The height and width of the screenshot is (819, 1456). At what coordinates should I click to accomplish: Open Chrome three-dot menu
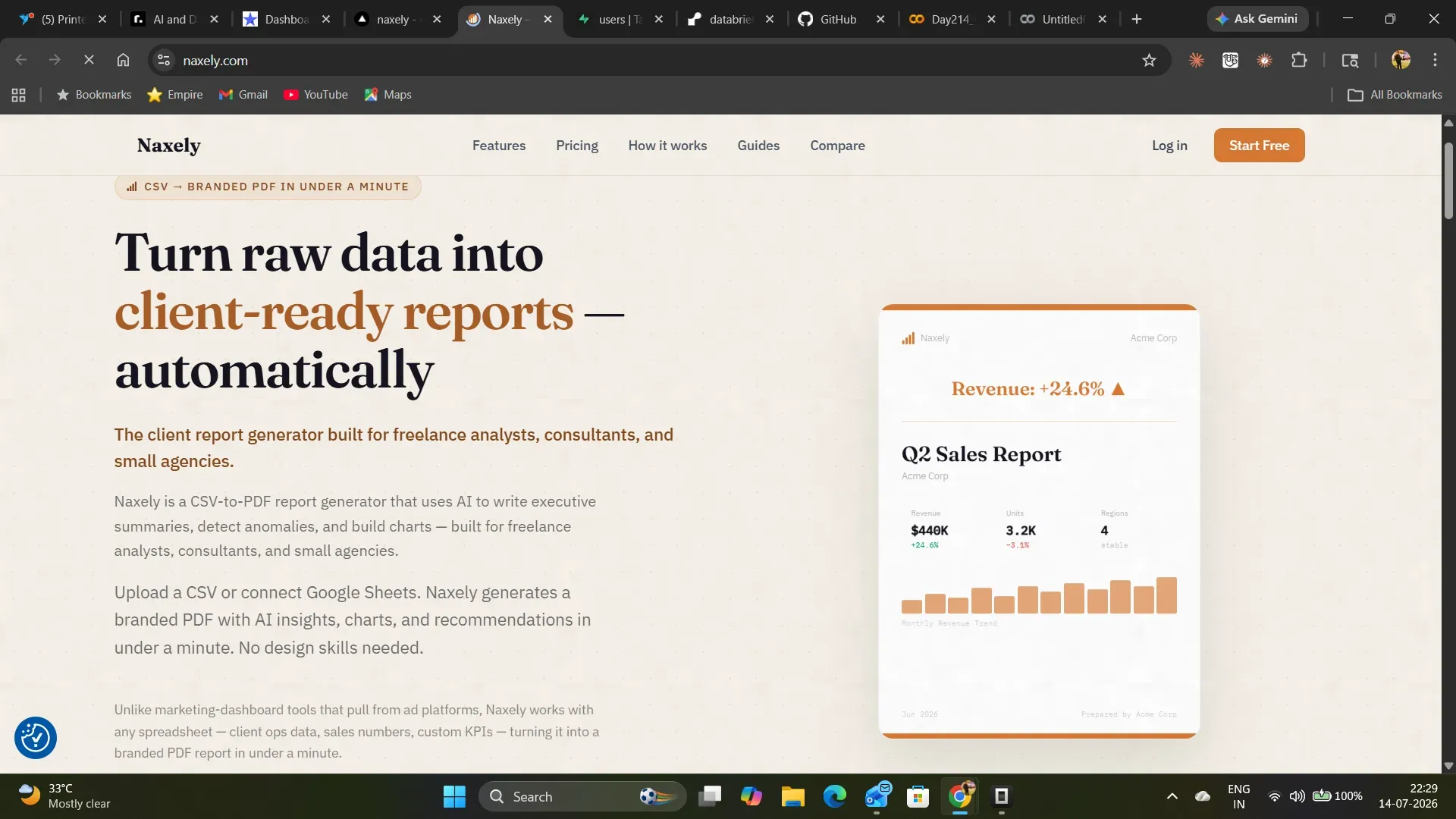(1435, 60)
